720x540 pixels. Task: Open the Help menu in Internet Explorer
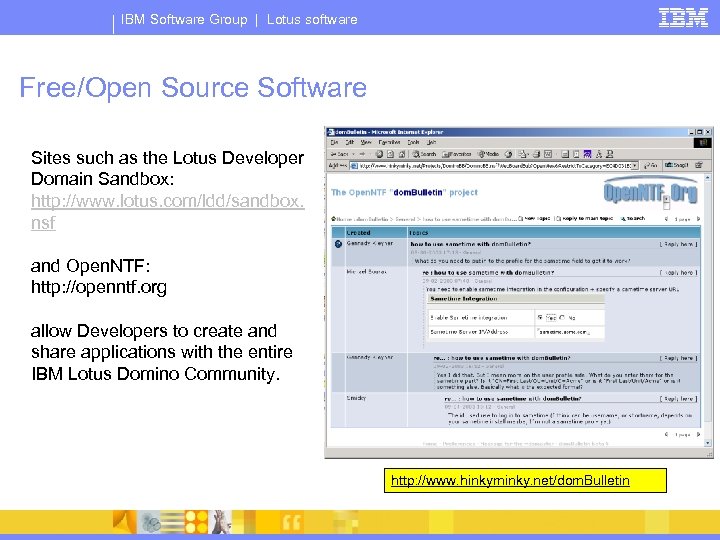431,143
